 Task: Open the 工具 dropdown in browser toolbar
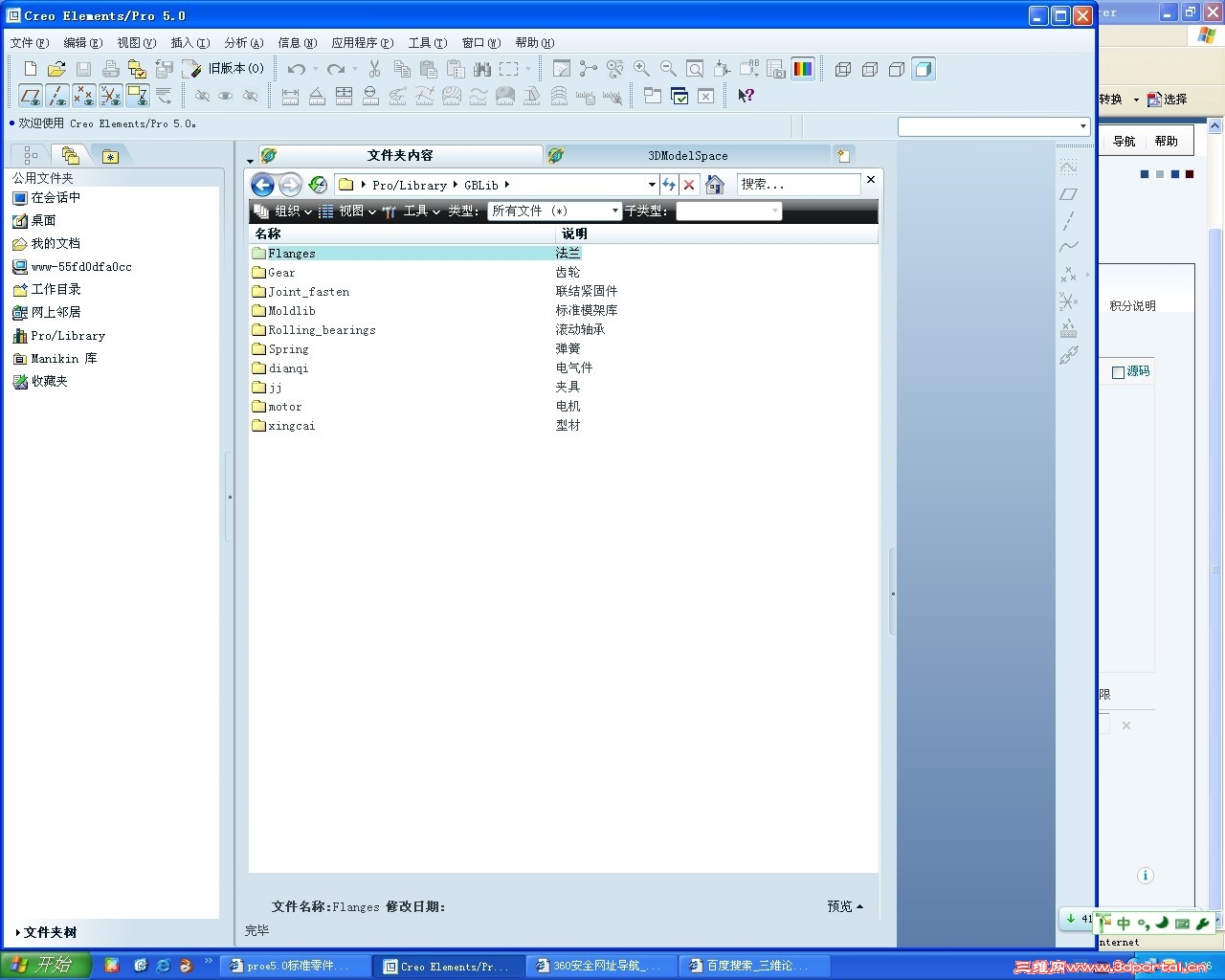tap(412, 212)
